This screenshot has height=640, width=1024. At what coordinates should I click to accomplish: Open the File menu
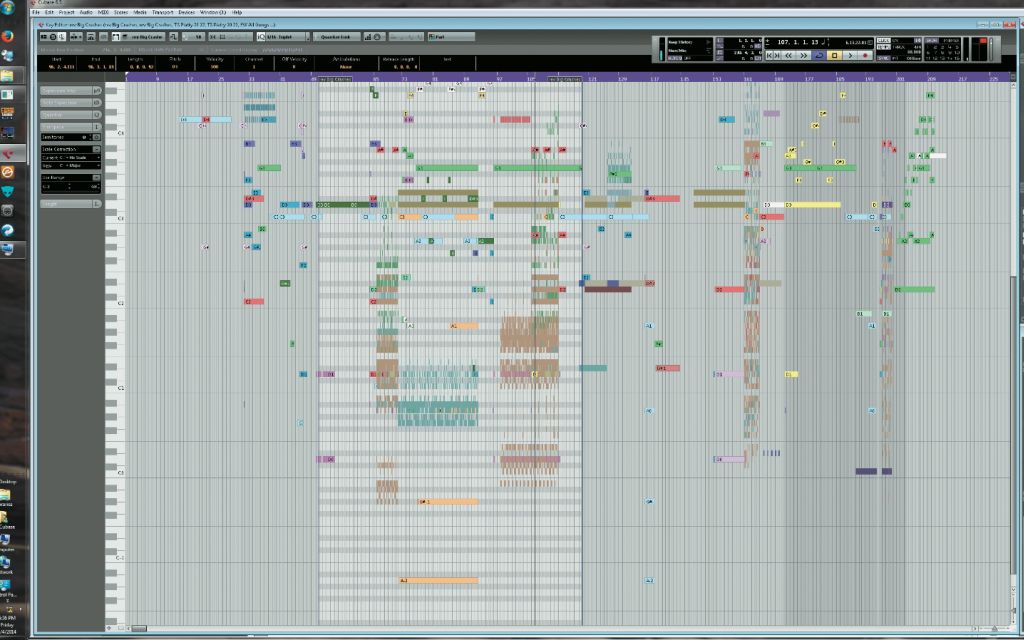(x=35, y=12)
